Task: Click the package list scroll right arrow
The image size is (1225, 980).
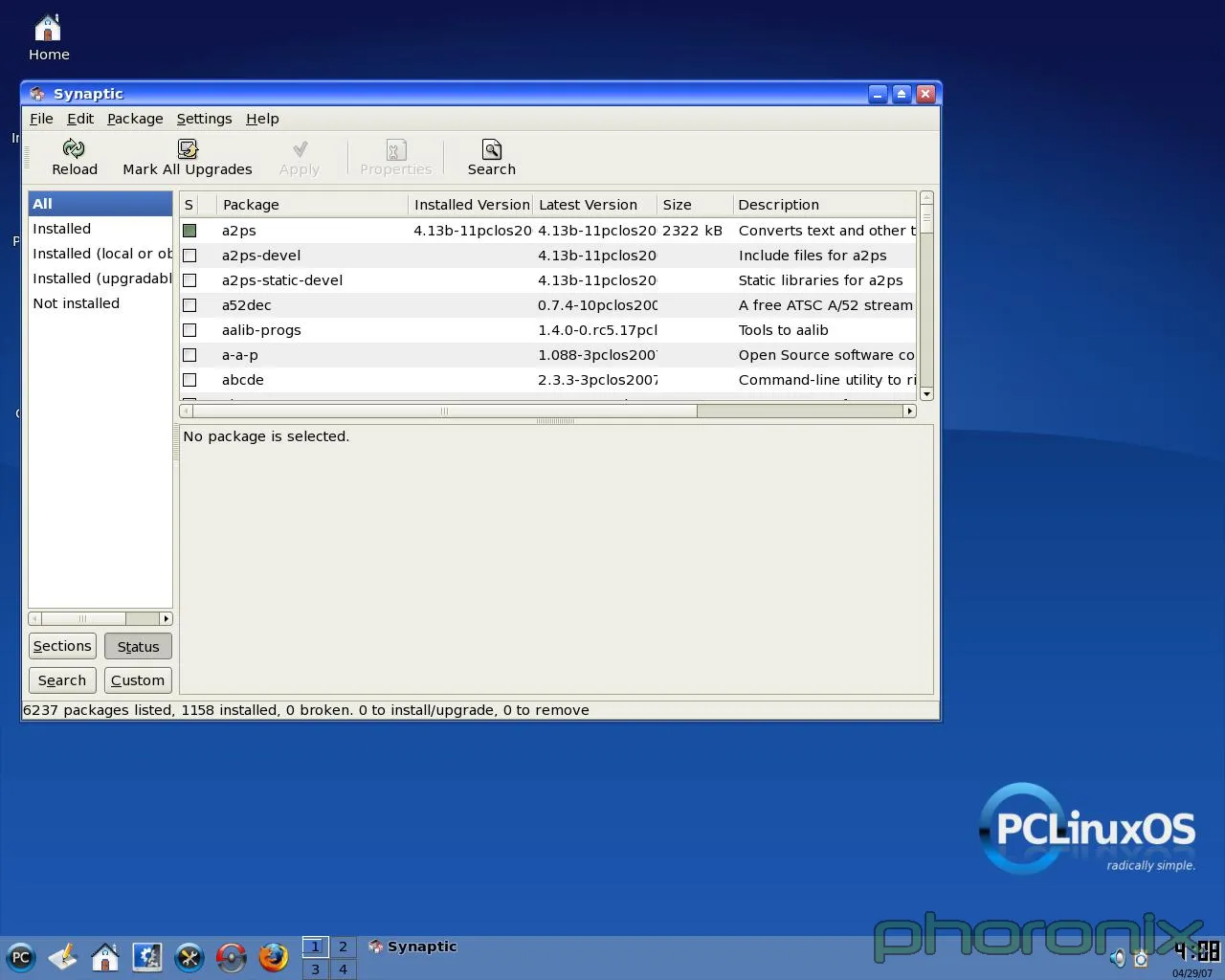Action: [909, 412]
